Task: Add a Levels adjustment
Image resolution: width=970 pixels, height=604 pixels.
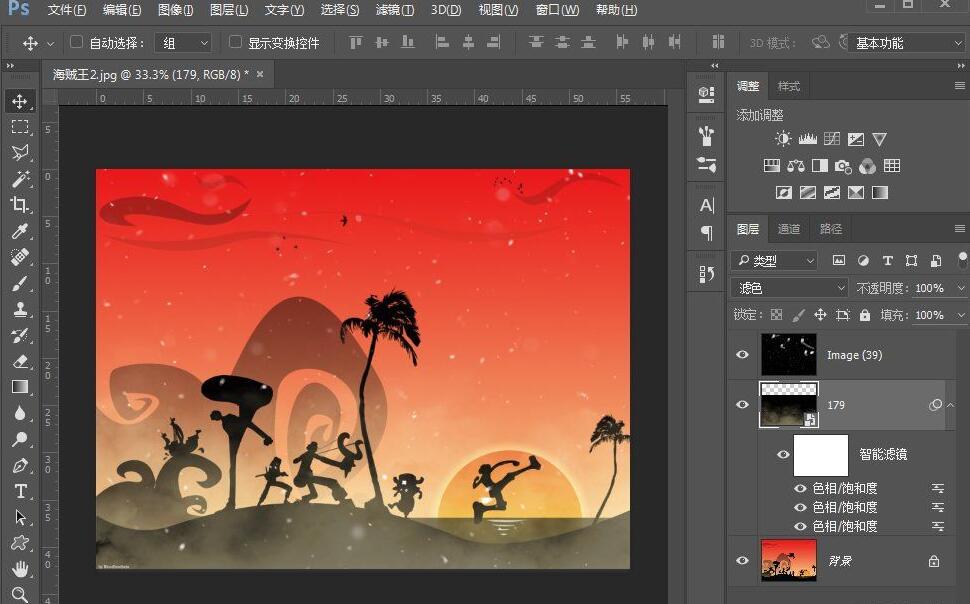Action: (807, 139)
